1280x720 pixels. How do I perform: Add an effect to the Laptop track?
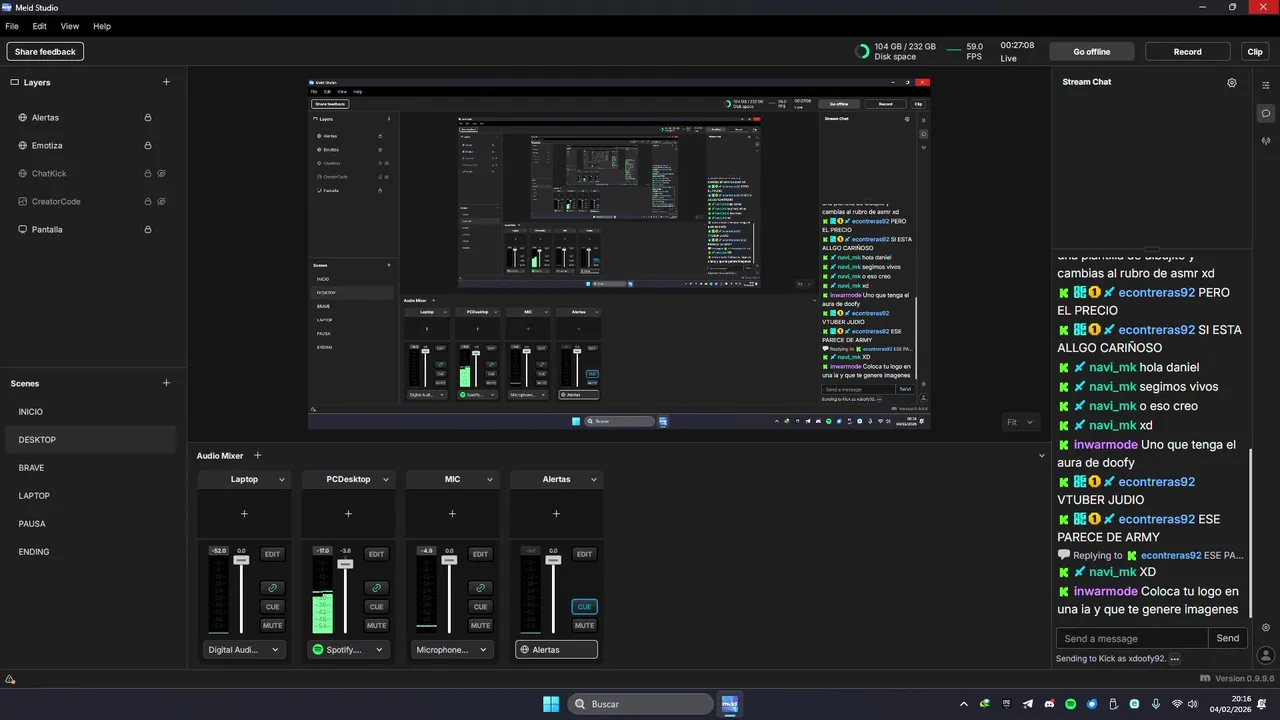click(244, 514)
